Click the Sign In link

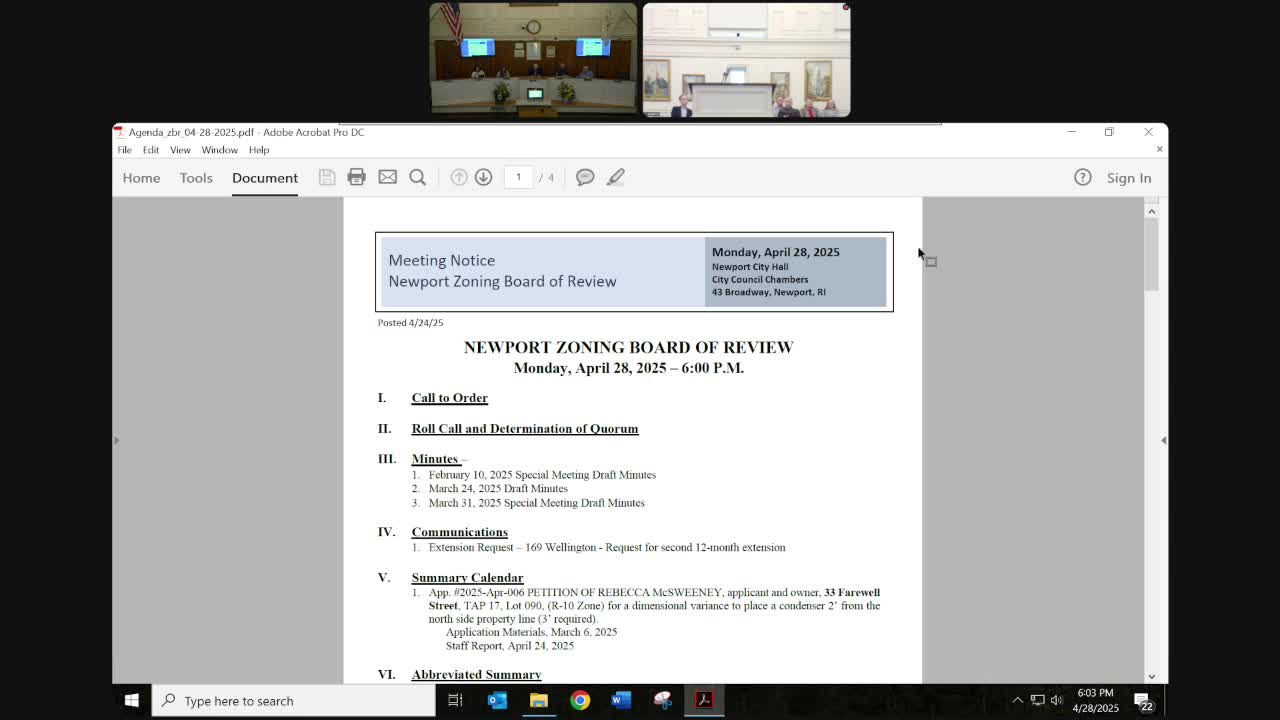pyautogui.click(x=1128, y=178)
